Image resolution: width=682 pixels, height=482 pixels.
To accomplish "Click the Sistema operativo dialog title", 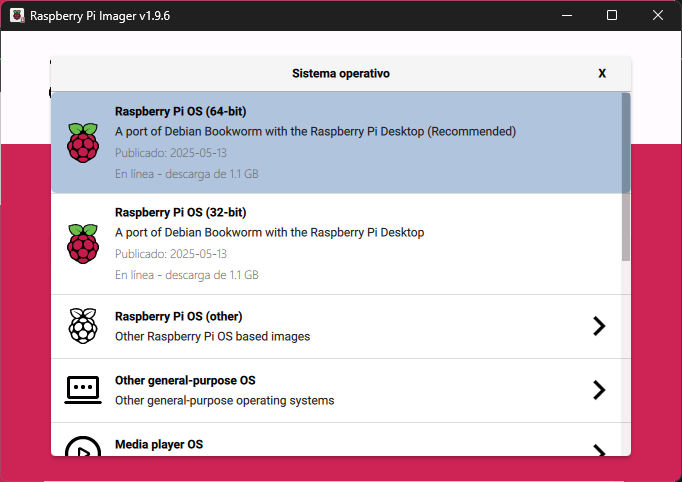I will coord(340,73).
